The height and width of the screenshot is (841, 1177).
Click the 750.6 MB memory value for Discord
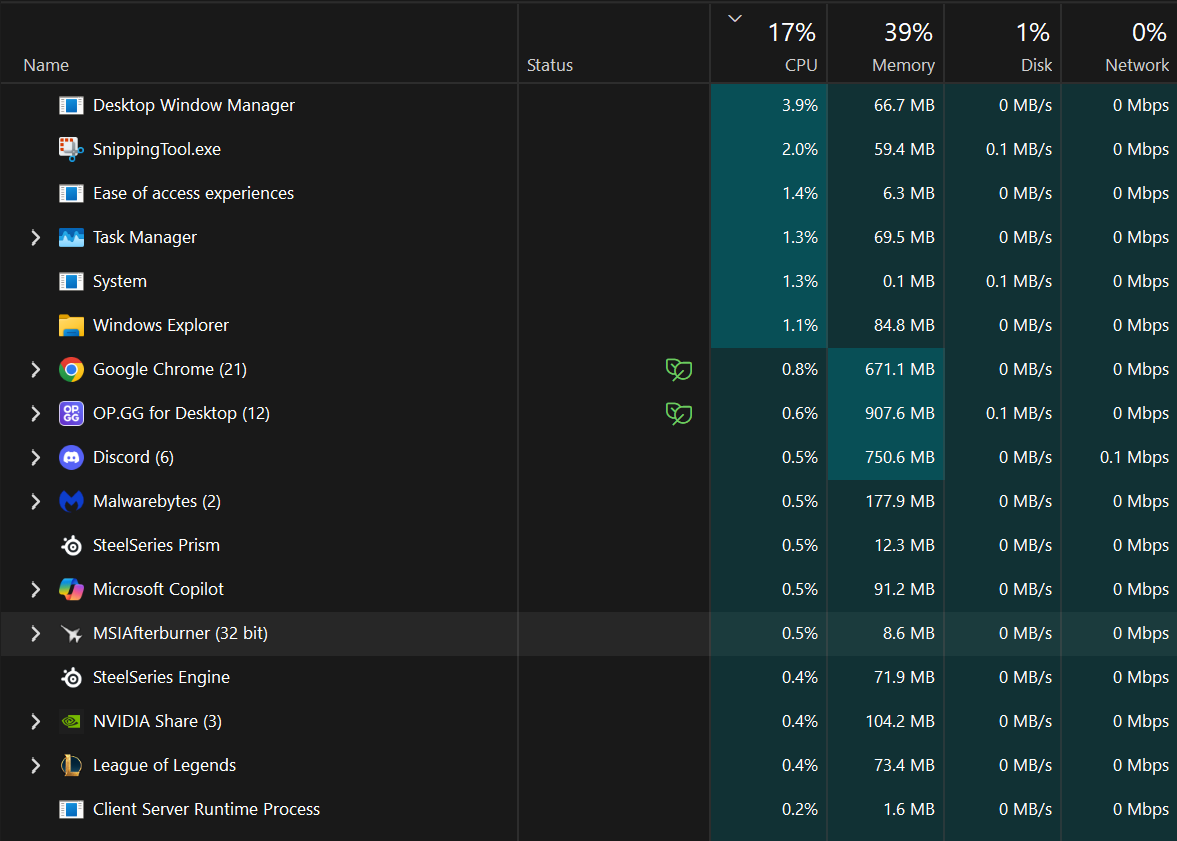pyautogui.click(x=899, y=457)
